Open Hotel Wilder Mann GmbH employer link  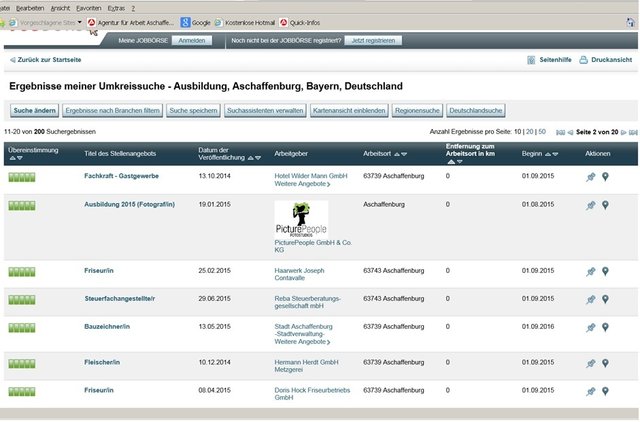coord(311,176)
